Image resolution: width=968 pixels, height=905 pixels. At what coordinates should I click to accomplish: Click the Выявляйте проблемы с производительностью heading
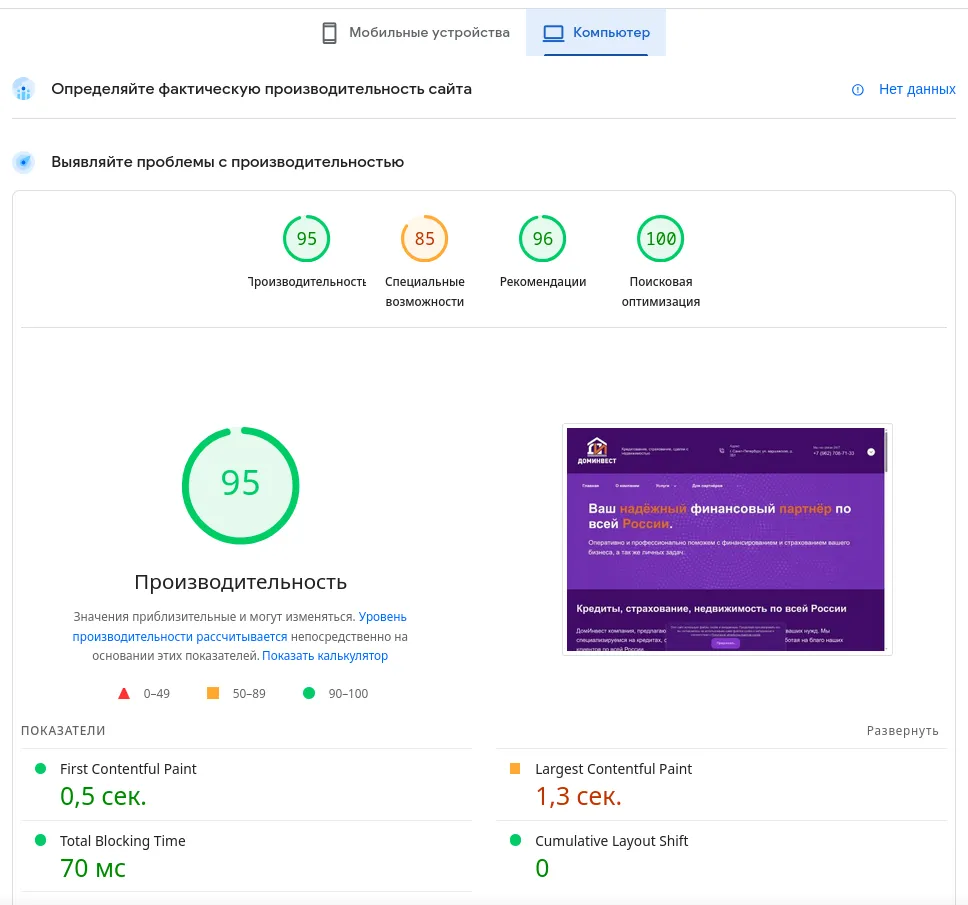coord(227,162)
